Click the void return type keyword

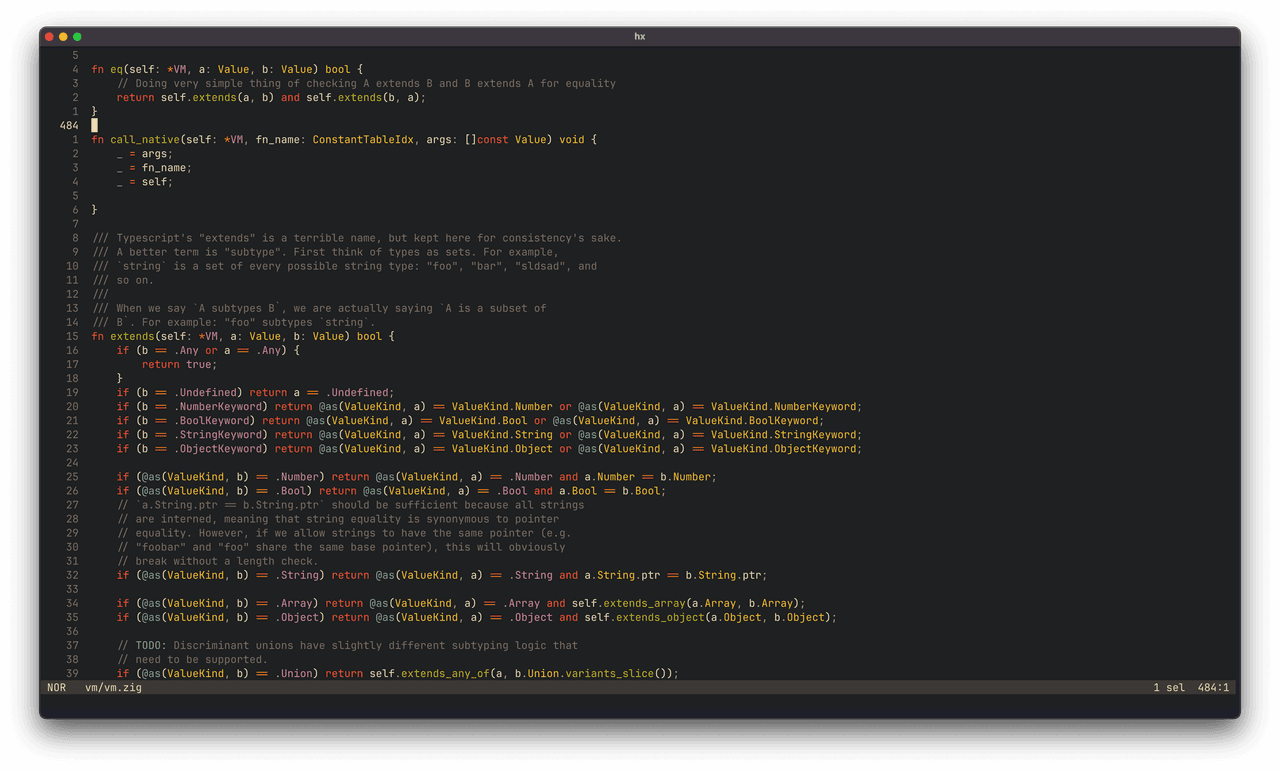pyautogui.click(x=571, y=140)
